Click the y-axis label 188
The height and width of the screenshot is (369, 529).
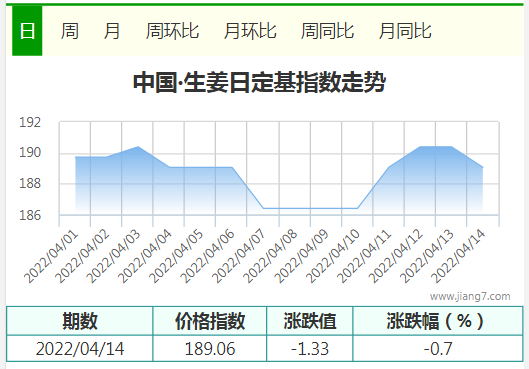coord(30,183)
